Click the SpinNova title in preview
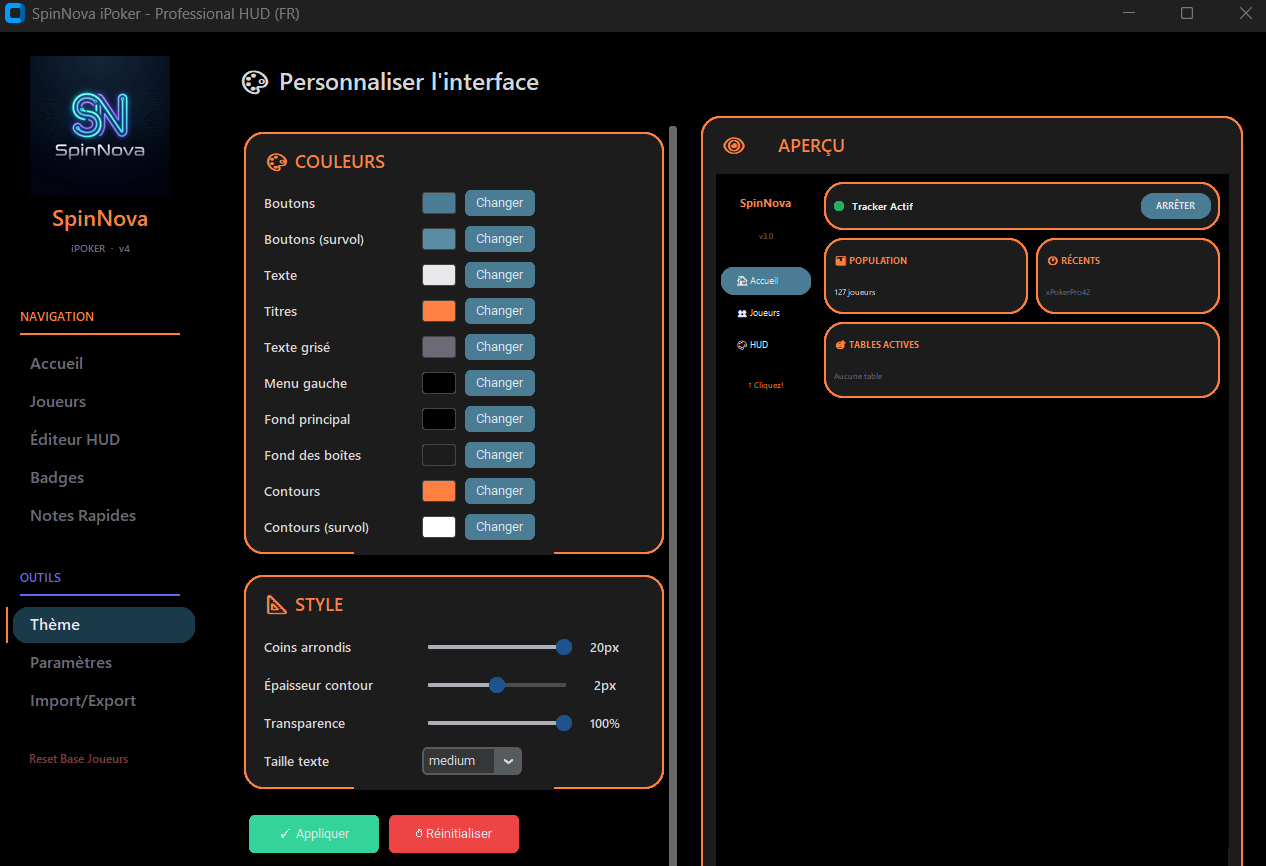The width and height of the screenshot is (1266, 866). tap(765, 203)
